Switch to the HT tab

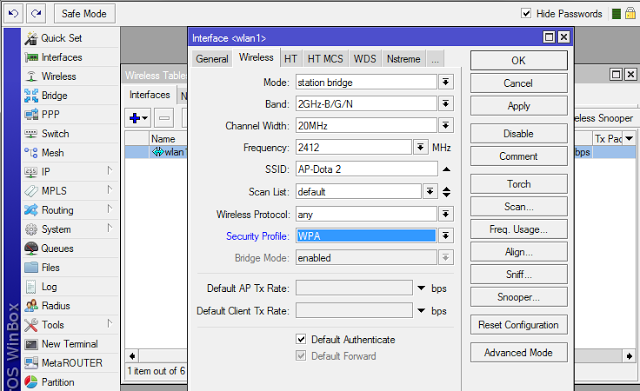coord(291,59)
